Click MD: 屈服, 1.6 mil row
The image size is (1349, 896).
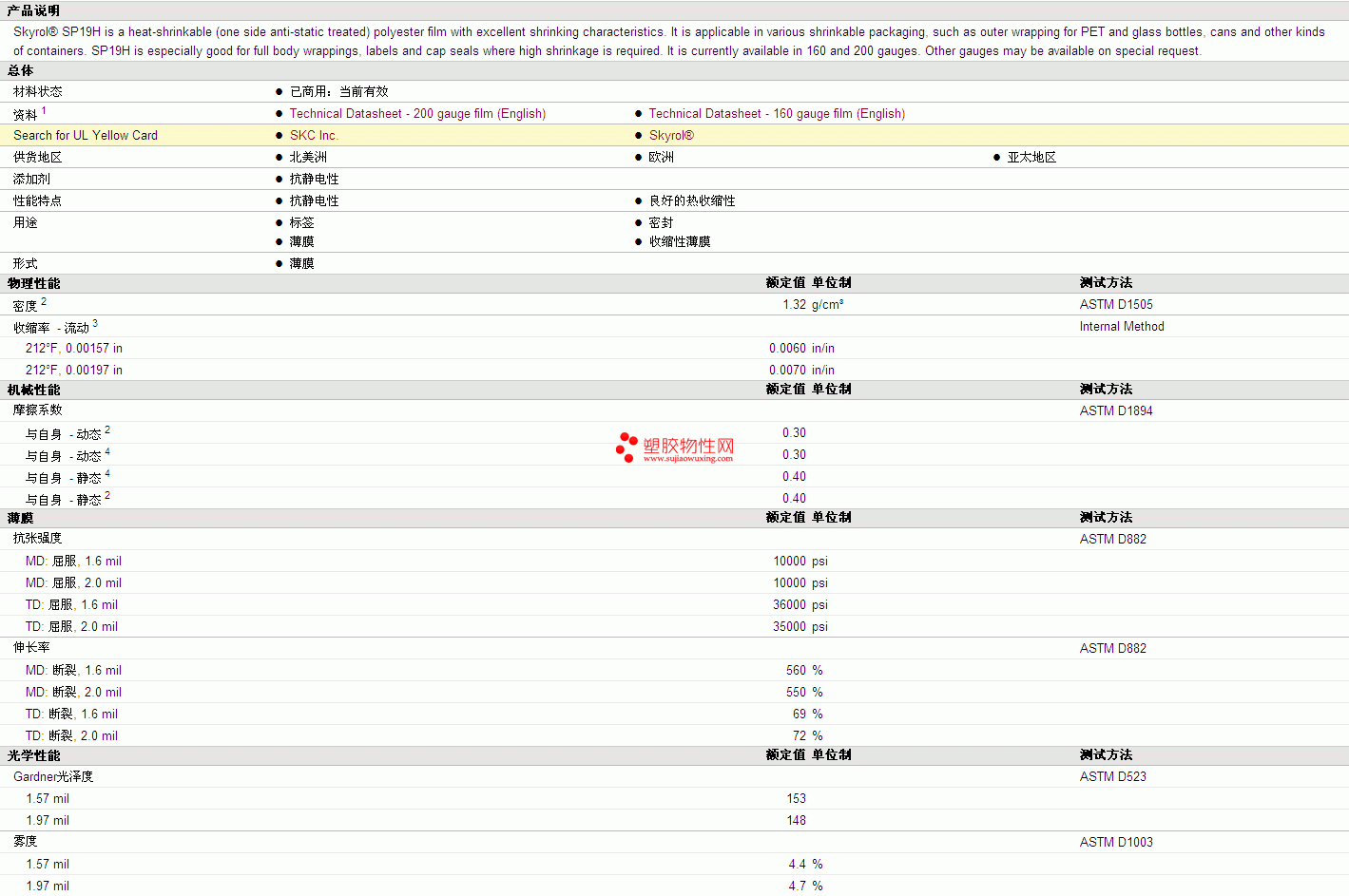[x=73, y=562]
